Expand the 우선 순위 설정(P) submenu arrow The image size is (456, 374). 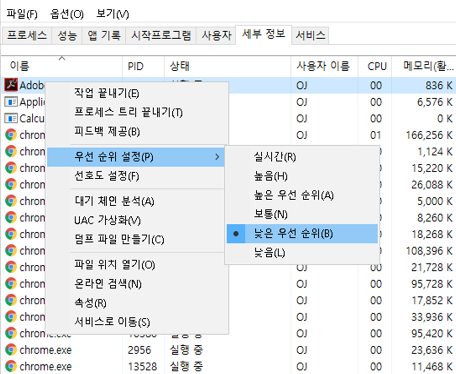click(217, 157)
